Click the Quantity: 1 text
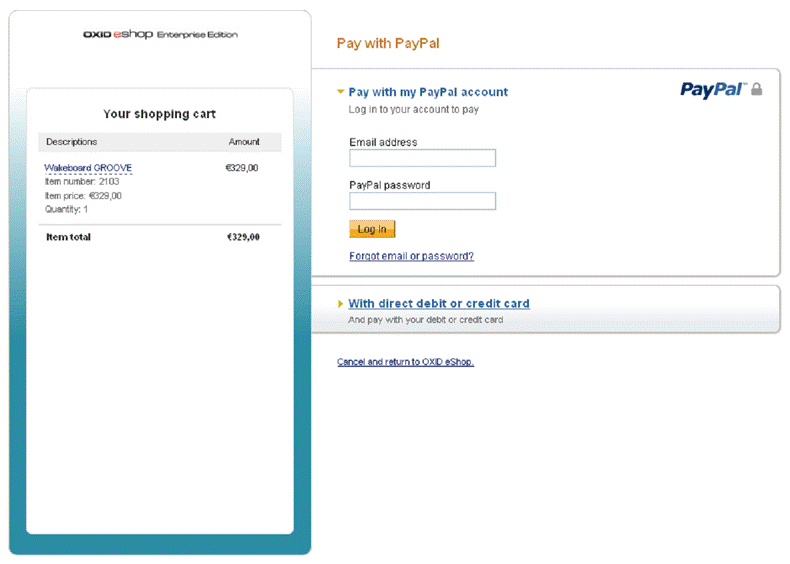The height and width of the screenshot is (564, 790). point(67,209)
